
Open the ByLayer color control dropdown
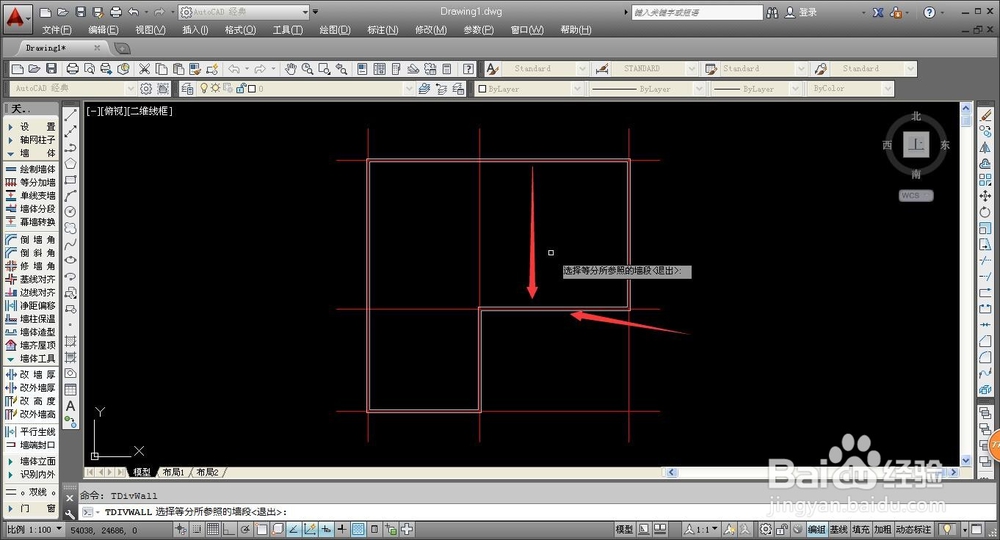(529, 89)
